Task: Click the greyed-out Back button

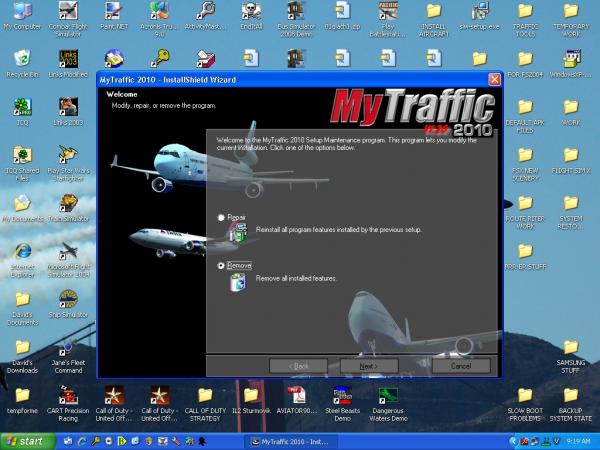Action: tap(298, 366)
